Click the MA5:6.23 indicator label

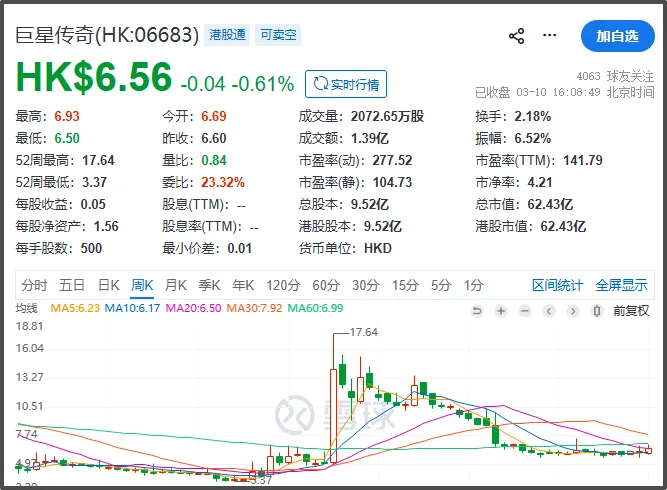point(75,308)
